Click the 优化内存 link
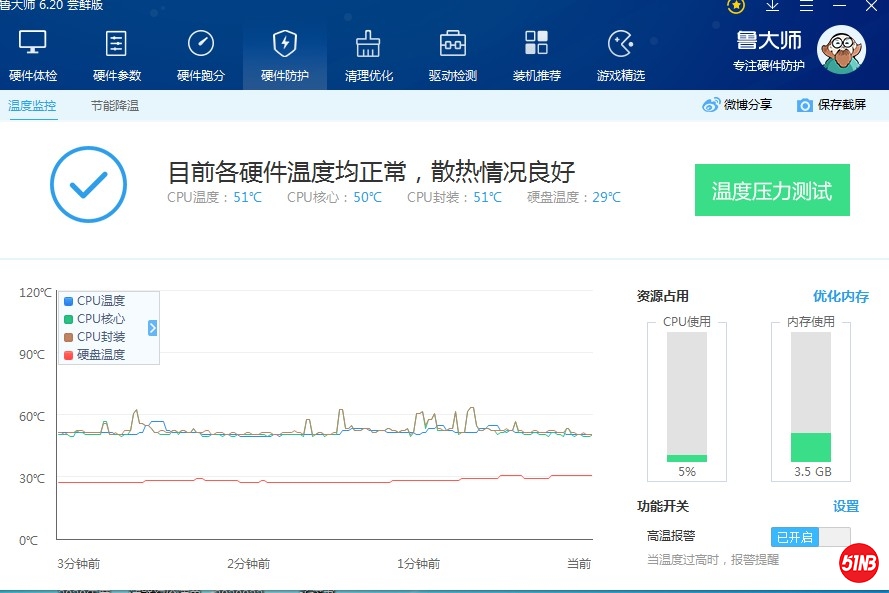Screen dimensions: 889x593 (840, 296)
